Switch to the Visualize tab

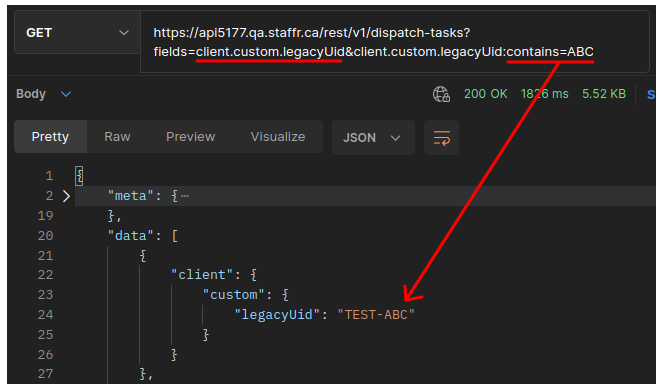(278, 137)
